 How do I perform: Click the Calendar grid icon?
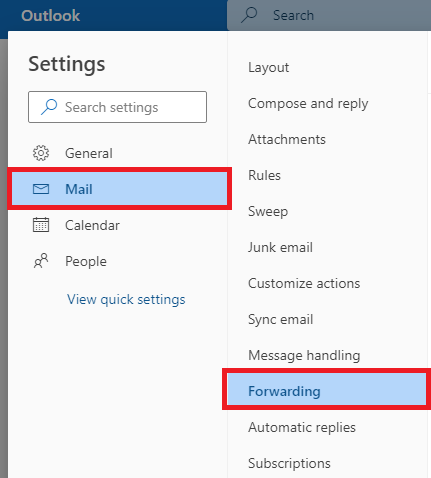41,225
